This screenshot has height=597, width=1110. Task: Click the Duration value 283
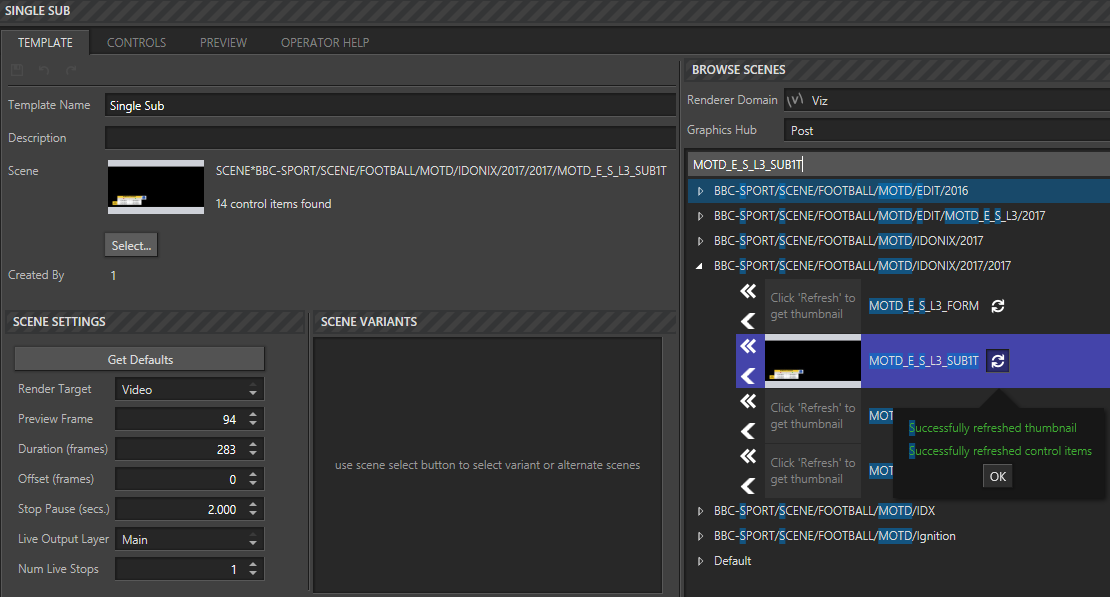tap(227, 450)
